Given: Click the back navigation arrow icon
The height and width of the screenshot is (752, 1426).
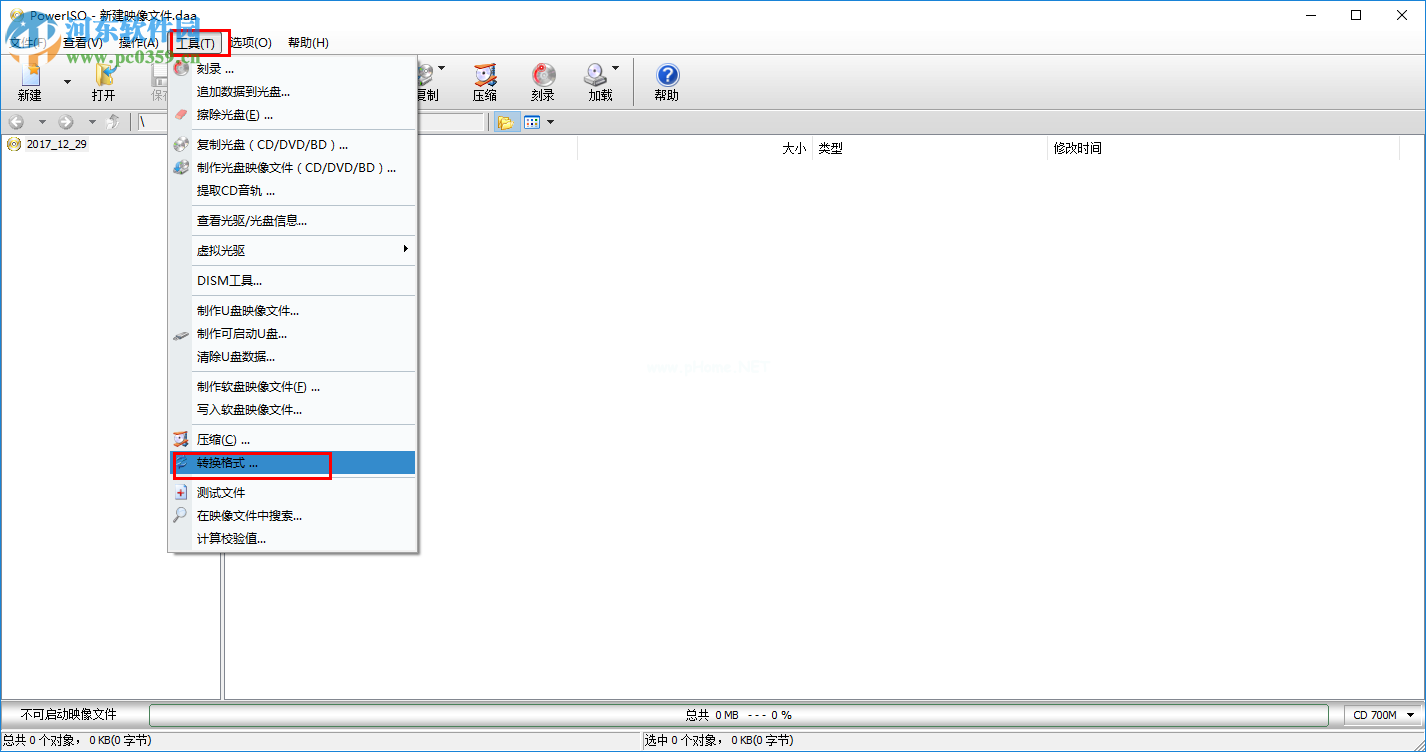Looking at the screenshot, I should pyautogui.click(x=16, y=122).
